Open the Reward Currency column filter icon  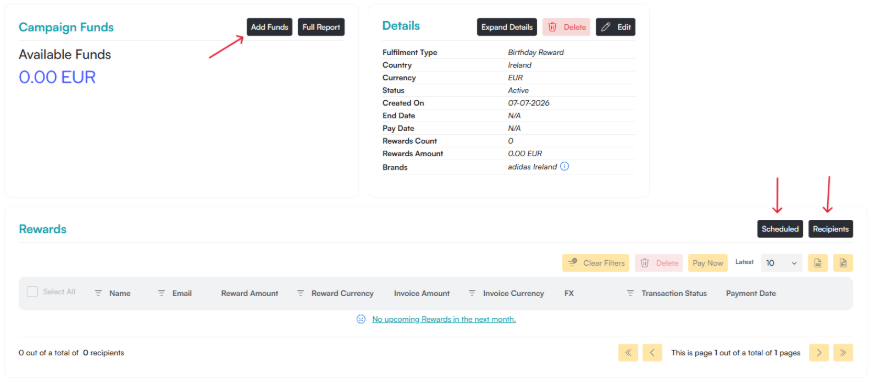(x=300, y=293)
